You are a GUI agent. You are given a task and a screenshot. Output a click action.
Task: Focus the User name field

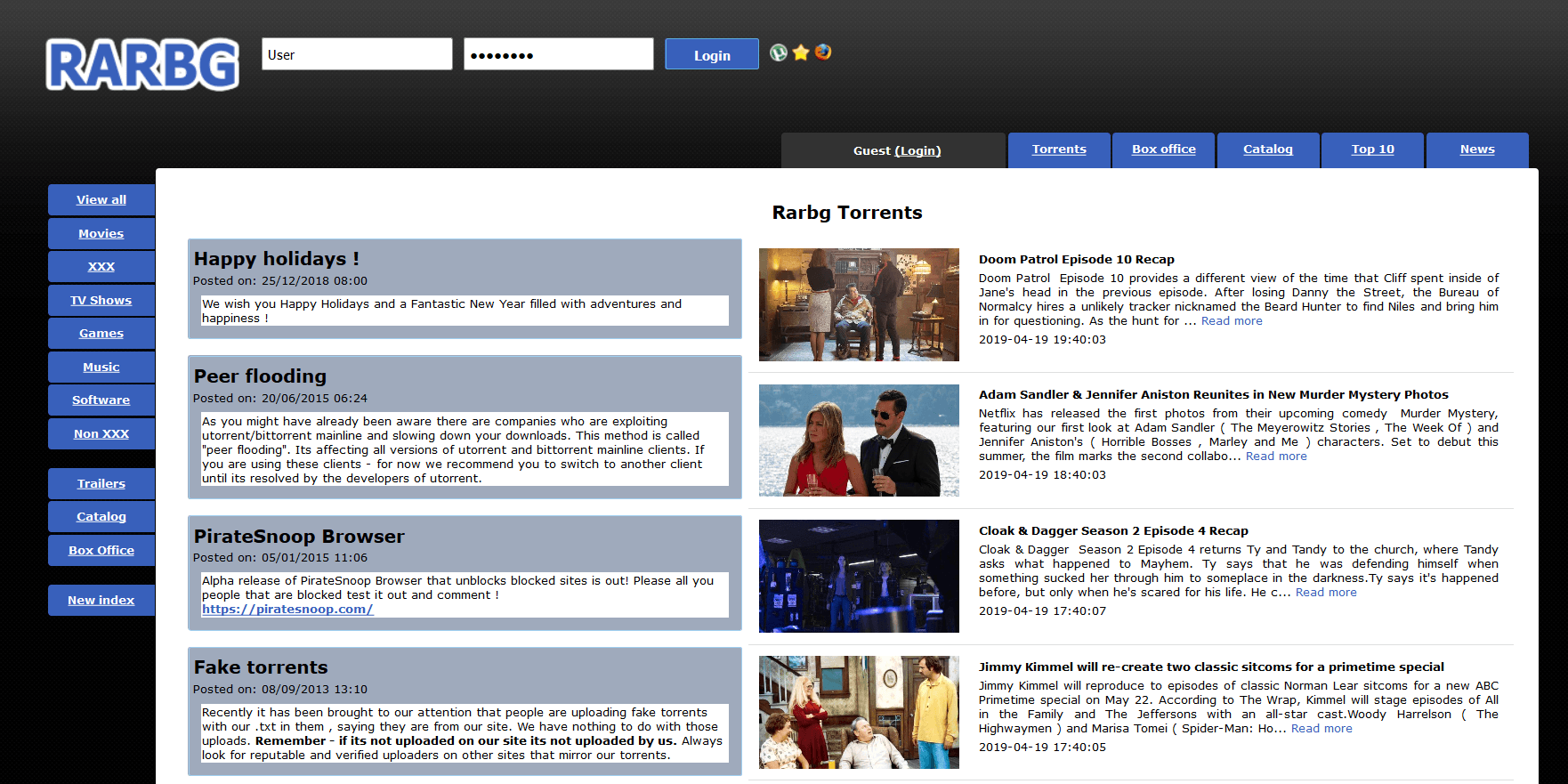tap(357, 54)
